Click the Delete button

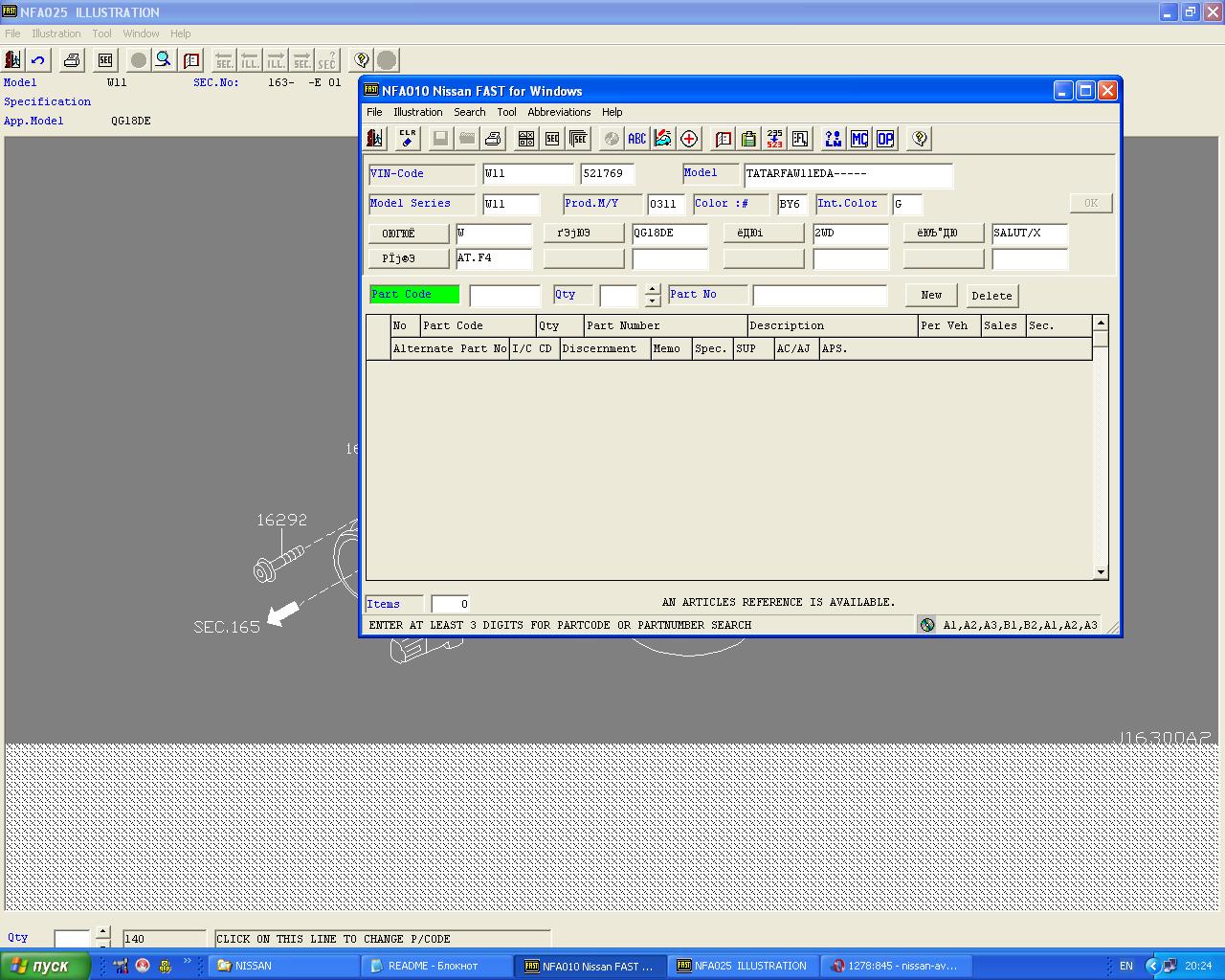click(991, 296)
